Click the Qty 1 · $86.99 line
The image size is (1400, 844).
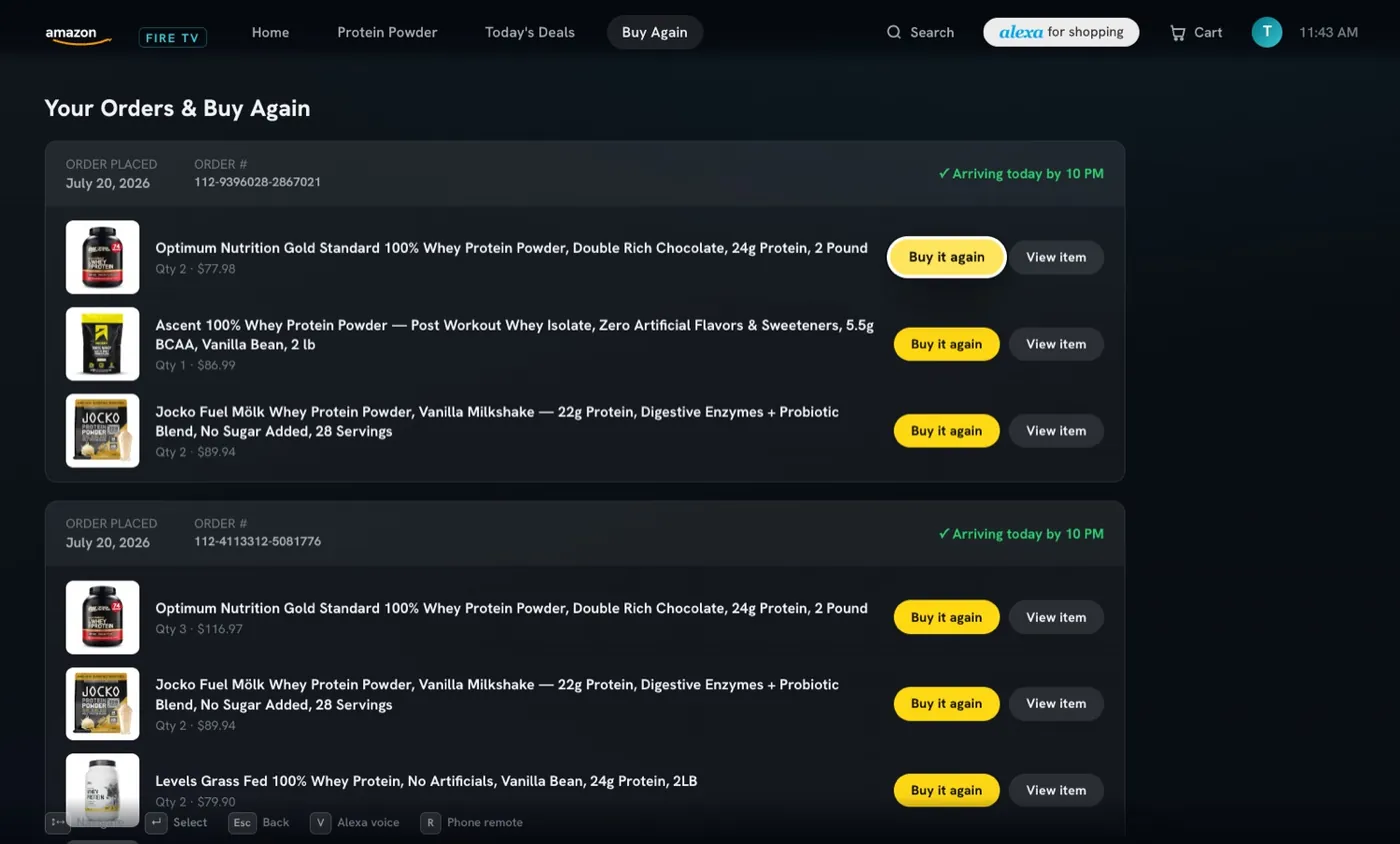(195, 366)
